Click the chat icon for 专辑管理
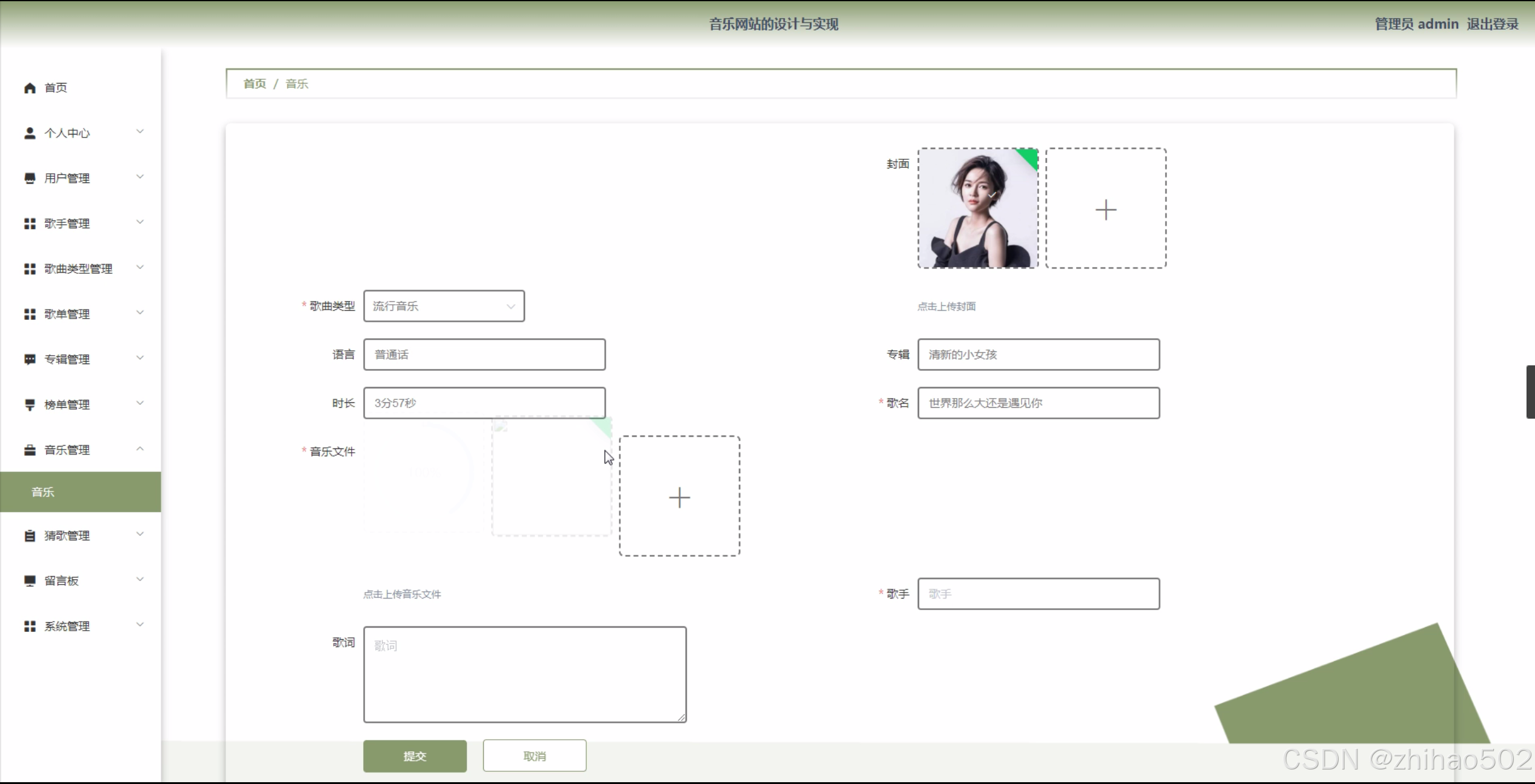1535x784 pixels. (30, 359)
